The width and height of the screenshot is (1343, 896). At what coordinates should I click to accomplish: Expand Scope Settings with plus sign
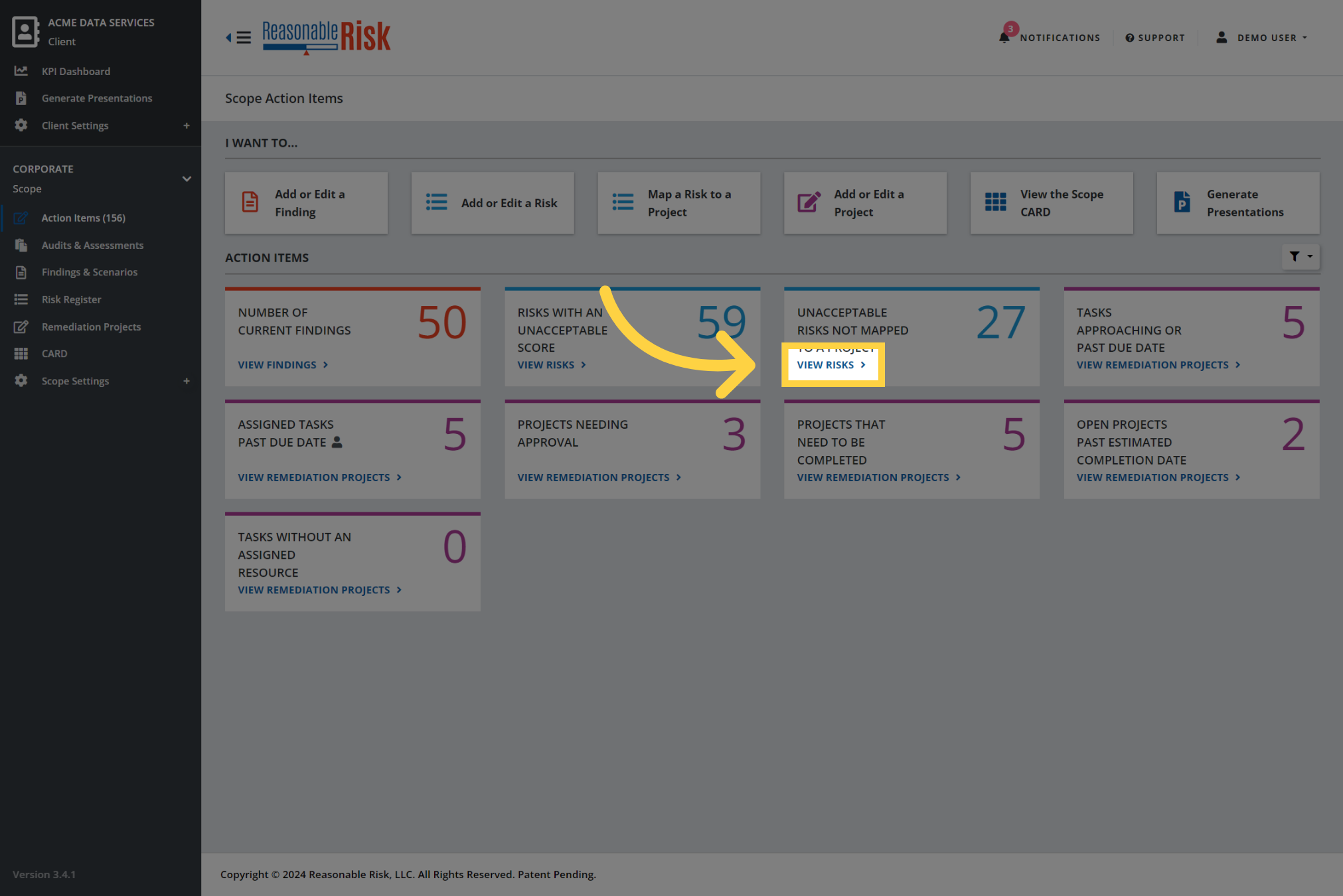[187, 381]
